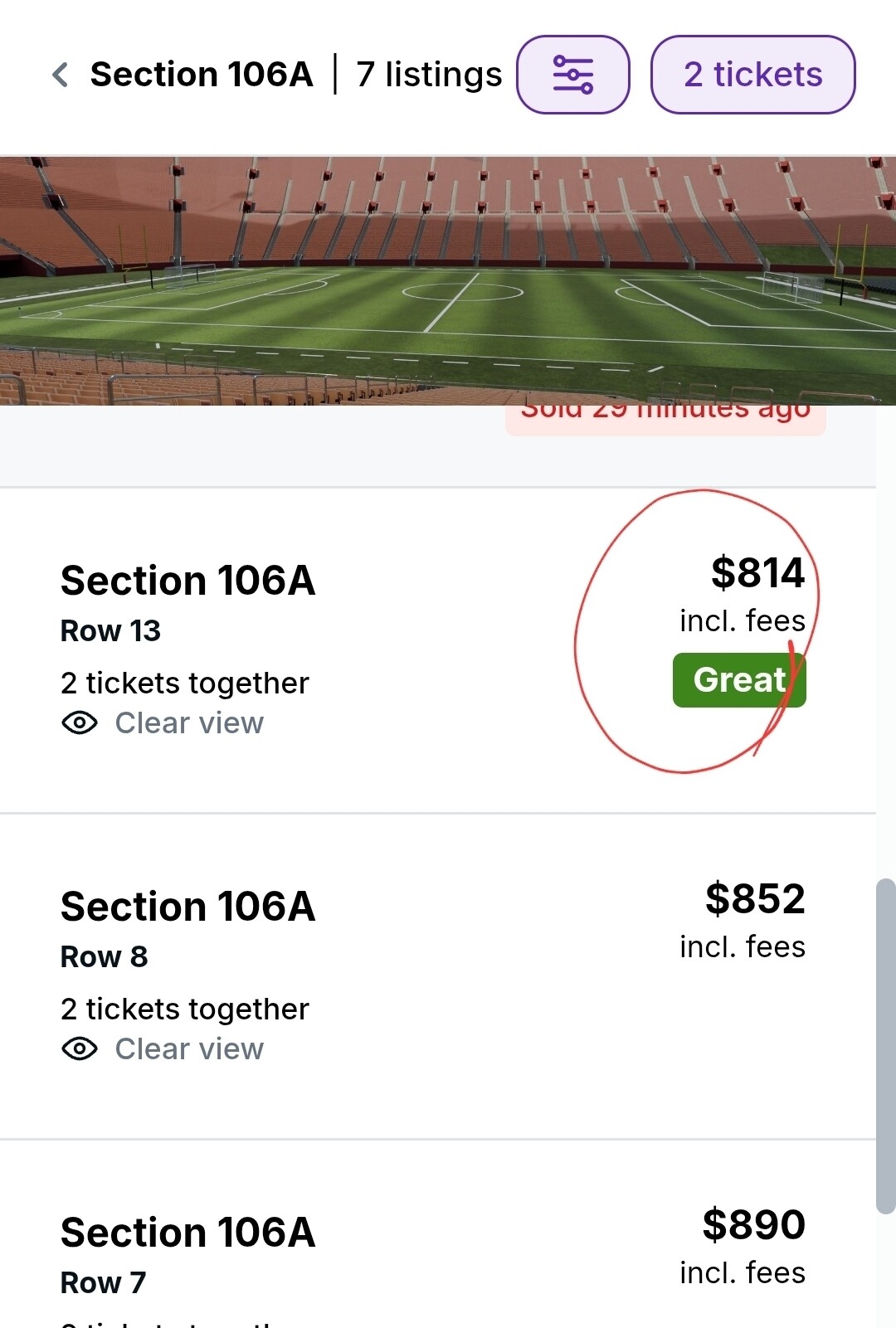Click eye icon on Row 13 listing
This screenshot has height=1328, width=896.
click(x=80, y=723)
